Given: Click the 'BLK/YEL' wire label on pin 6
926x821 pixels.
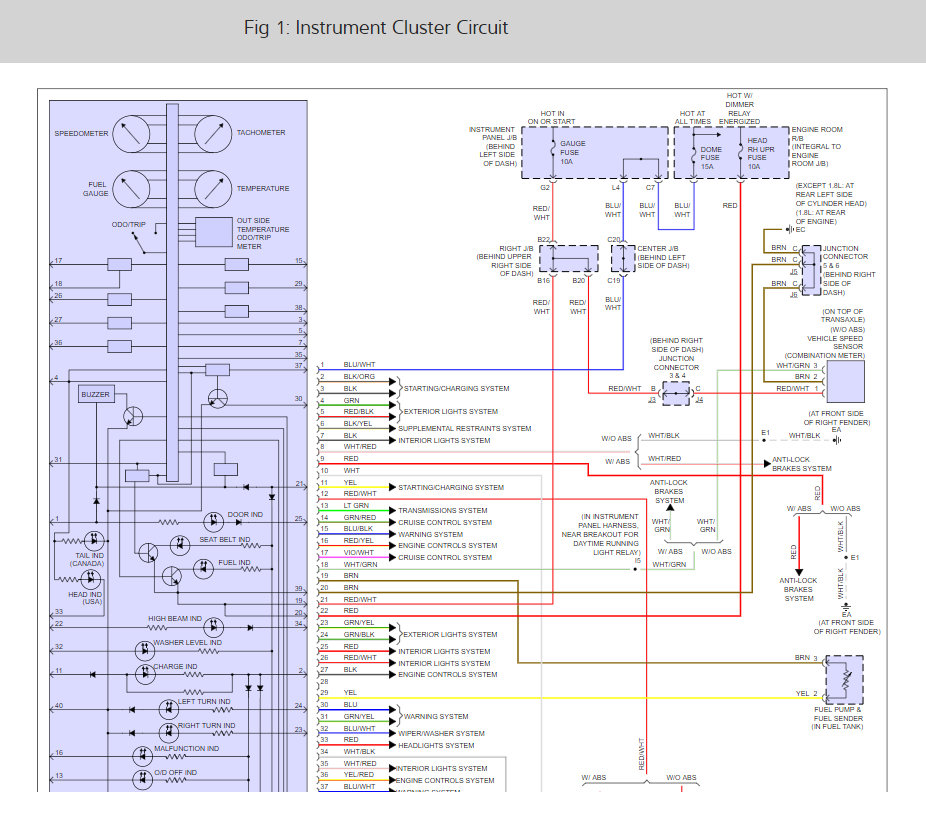Looking at the screenshot, I should point(358,423).
